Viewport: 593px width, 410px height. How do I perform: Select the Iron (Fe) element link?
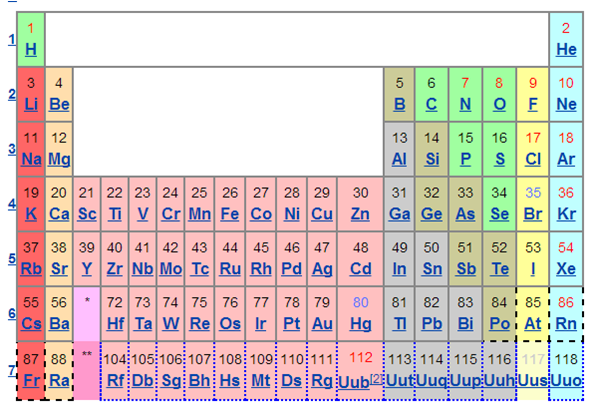click(230, 214)
